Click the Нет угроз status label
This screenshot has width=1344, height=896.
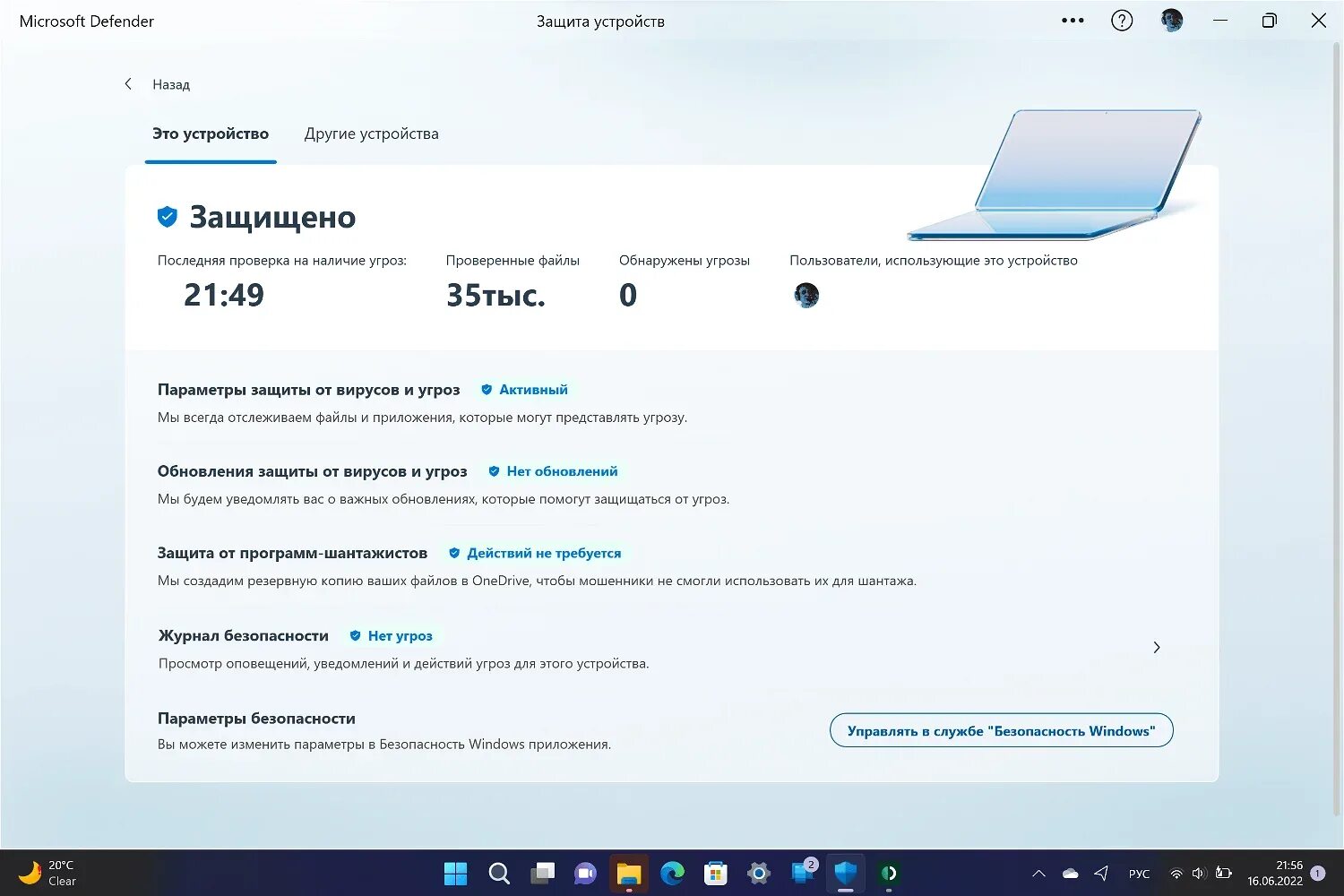tap(400, 636)
